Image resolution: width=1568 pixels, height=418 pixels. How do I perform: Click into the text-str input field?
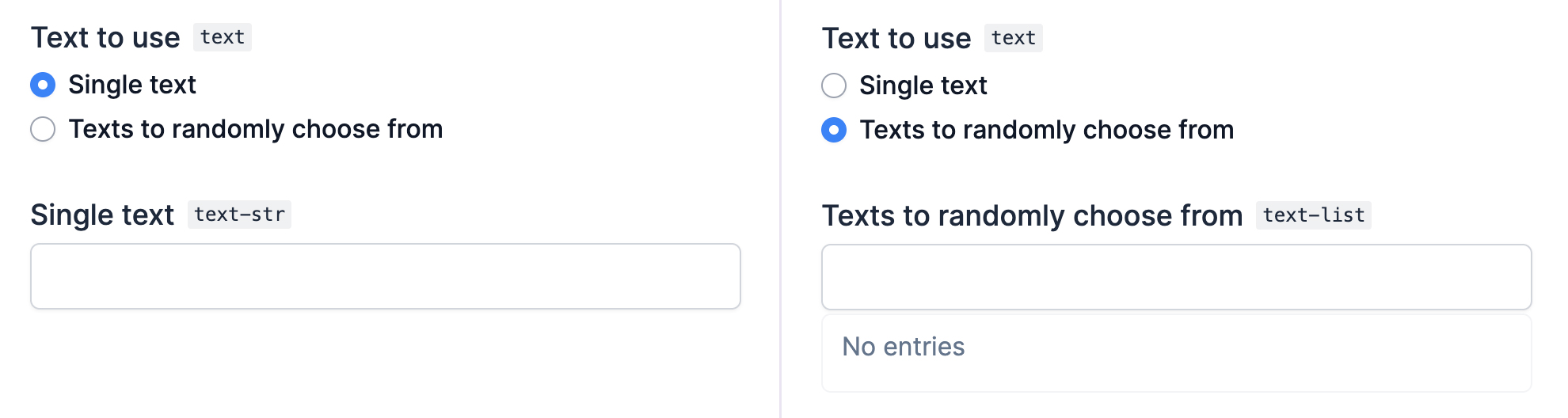(385, 276)
